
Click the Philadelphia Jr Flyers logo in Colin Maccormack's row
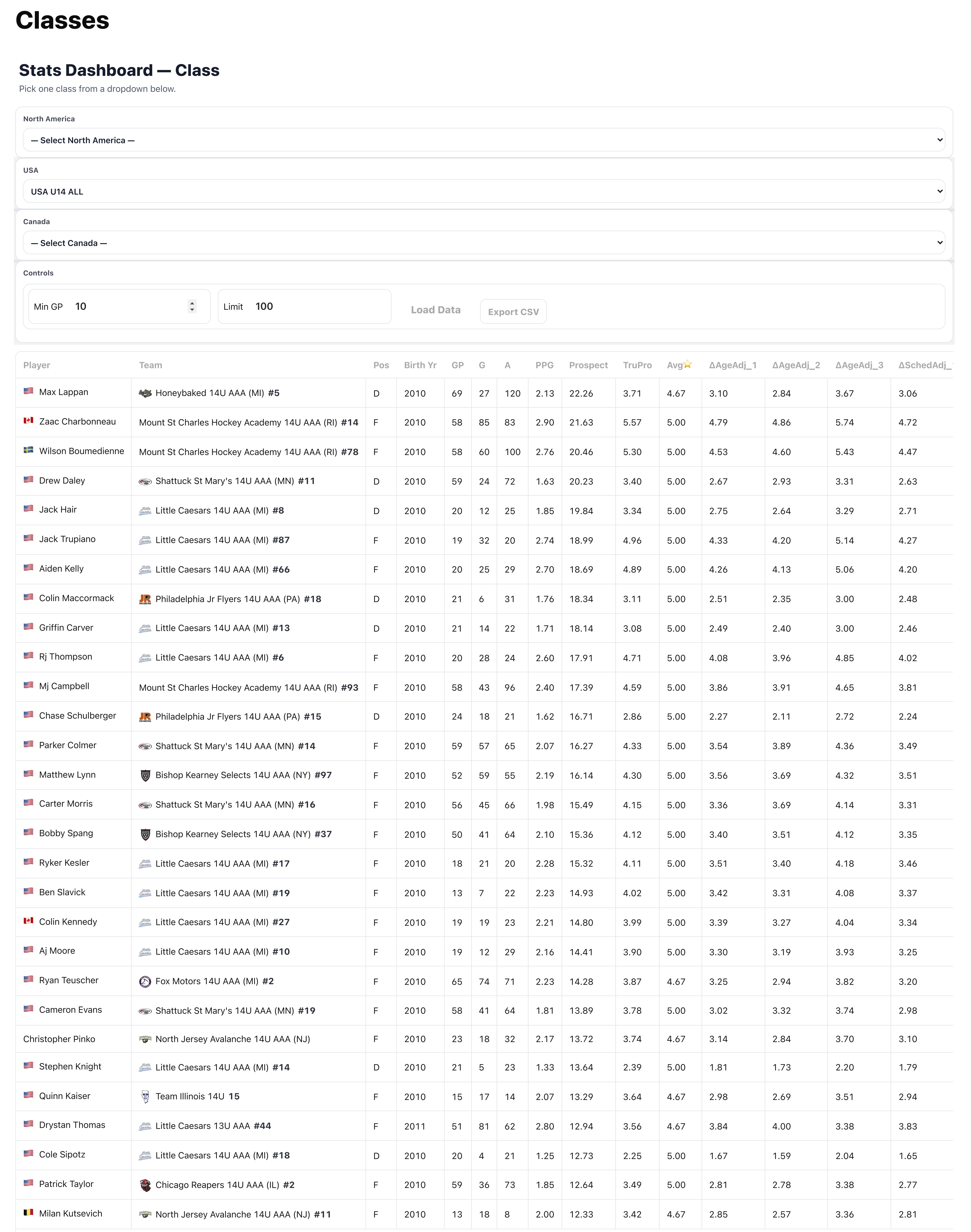tap(145, 599)
